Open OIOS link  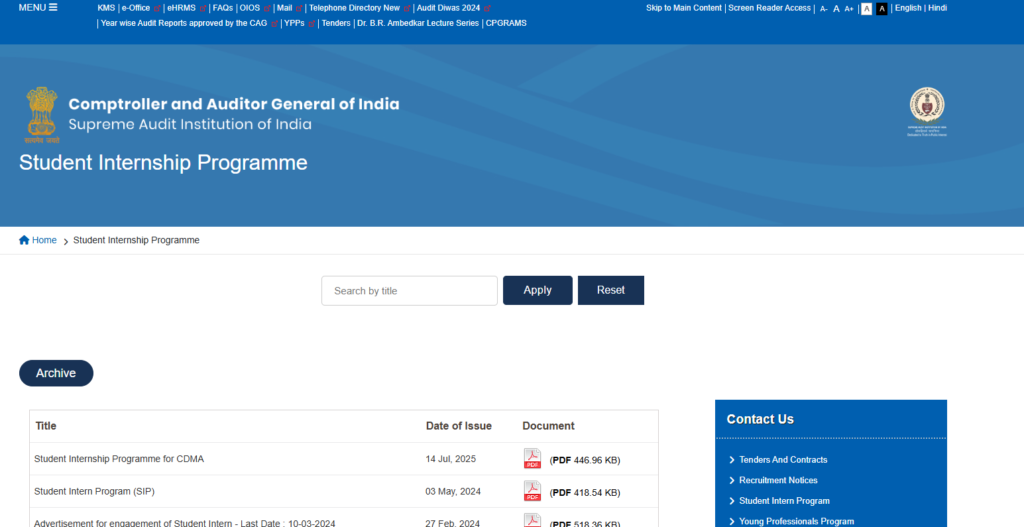(x=249, y=8)
